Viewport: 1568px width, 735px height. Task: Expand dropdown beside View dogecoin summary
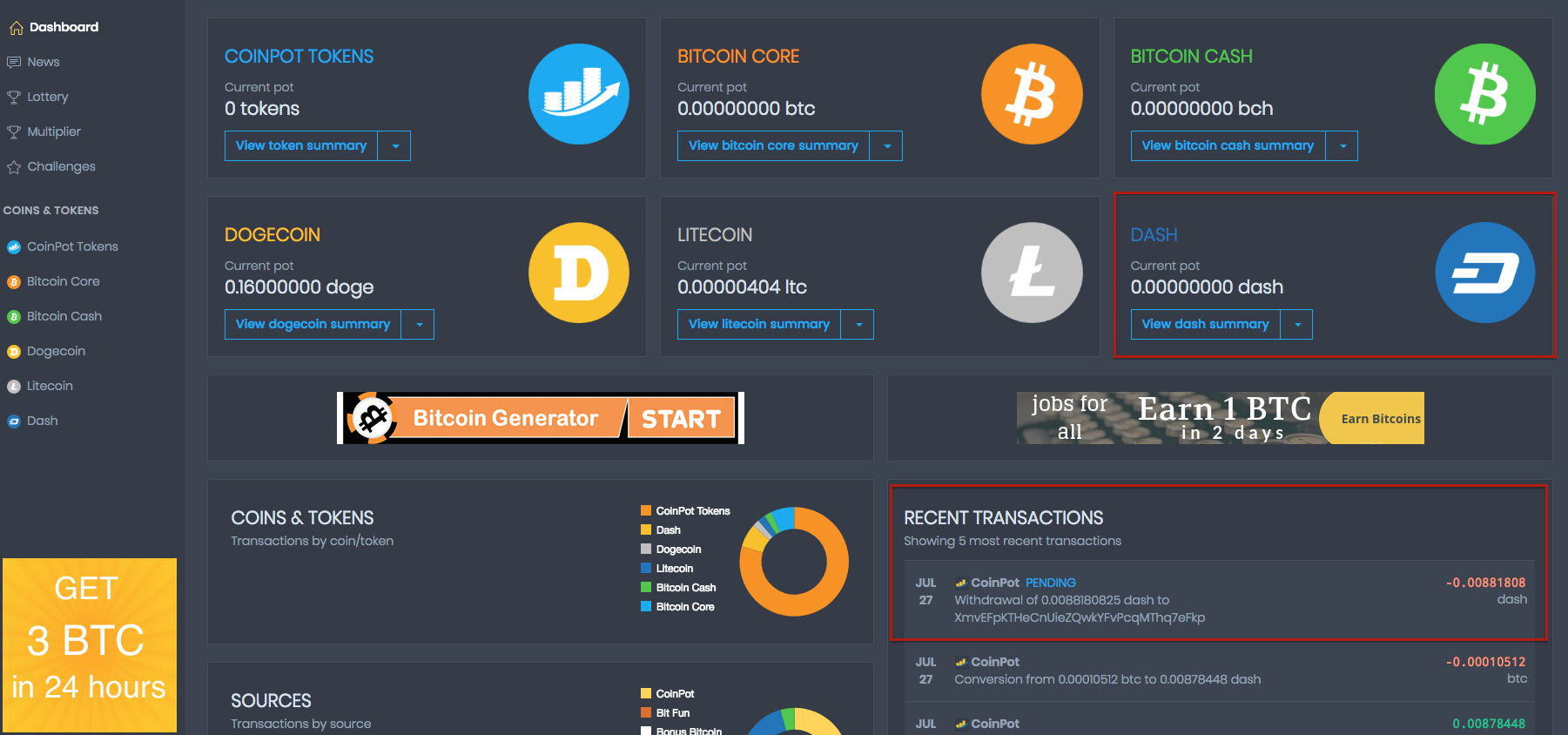click(419, 325)
